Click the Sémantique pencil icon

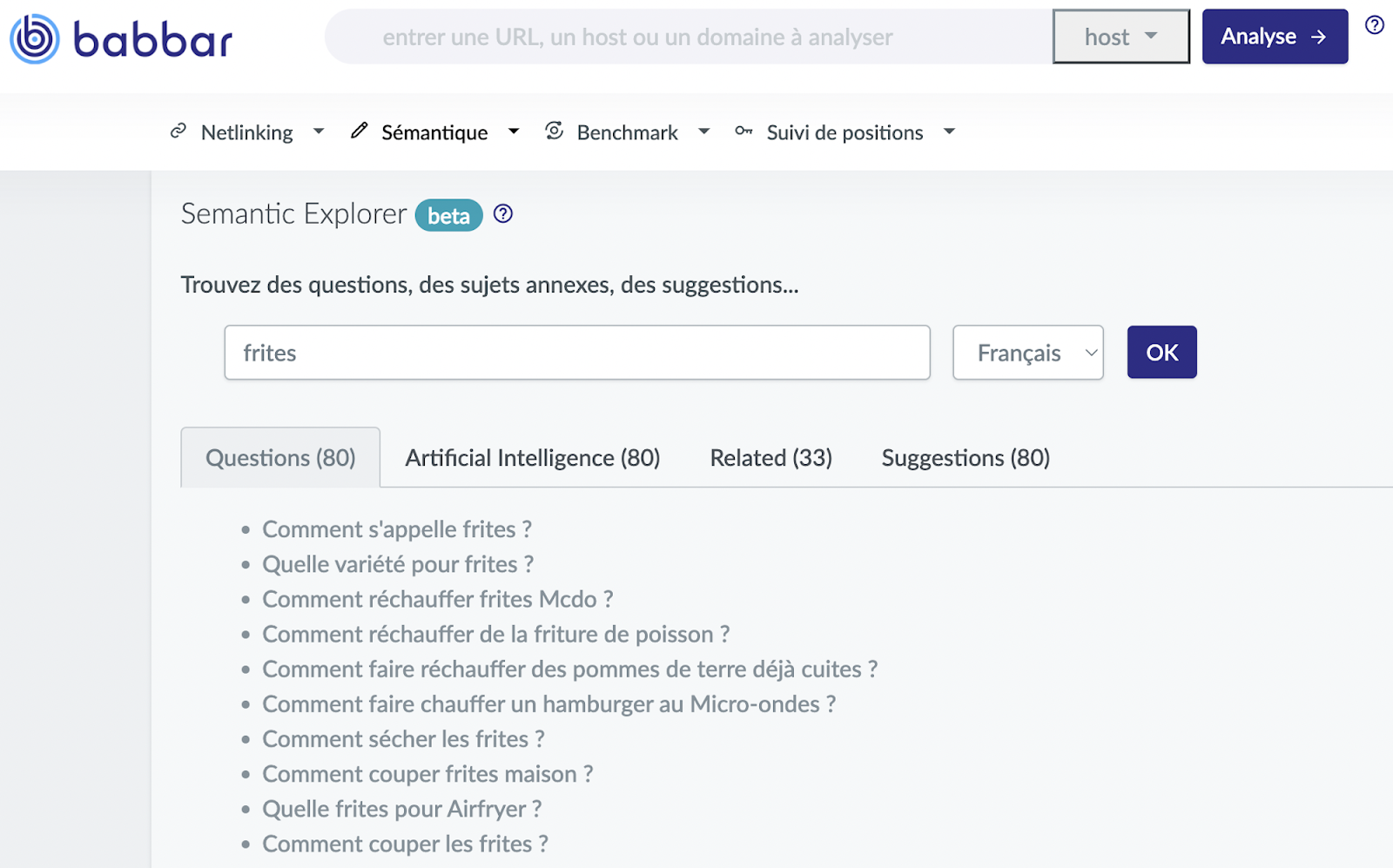pos(359,131)
